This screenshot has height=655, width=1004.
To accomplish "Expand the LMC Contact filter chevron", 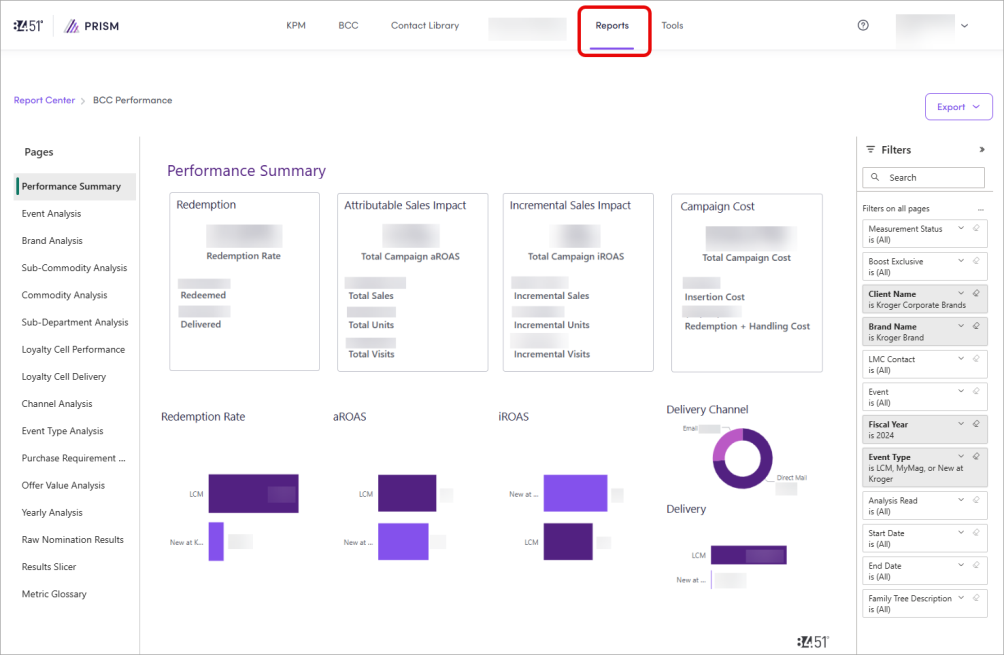I will (961, 359).
